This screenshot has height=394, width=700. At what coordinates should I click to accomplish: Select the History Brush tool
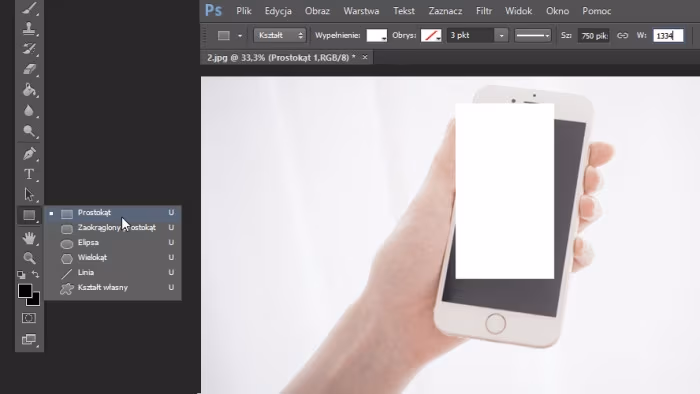29,49
